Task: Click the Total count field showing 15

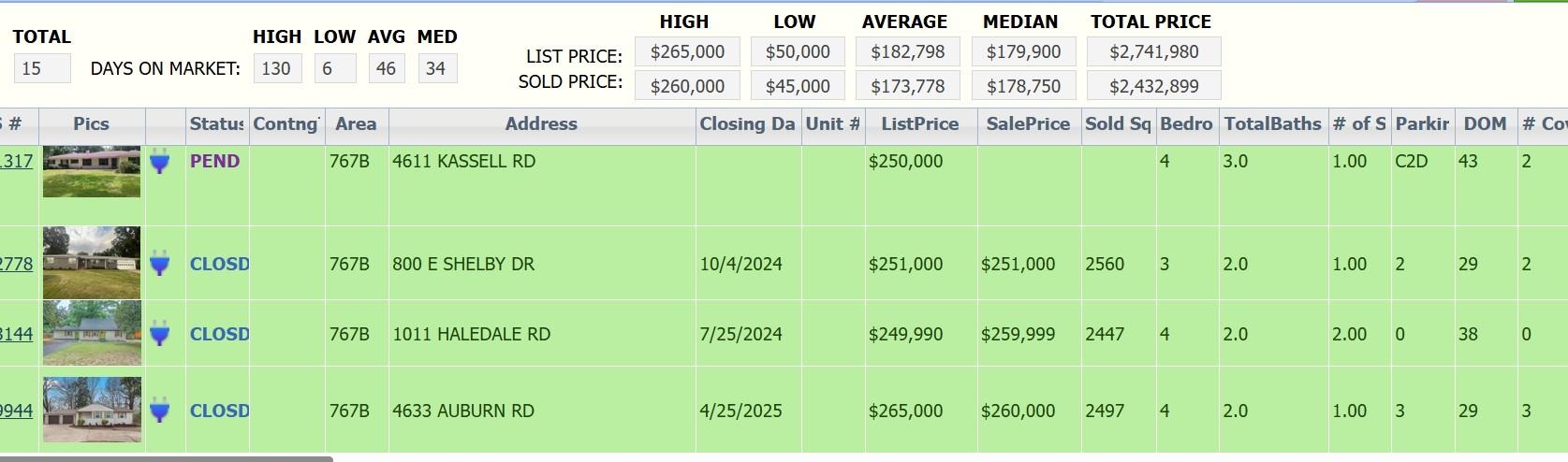Action: (x=42, y=68)
